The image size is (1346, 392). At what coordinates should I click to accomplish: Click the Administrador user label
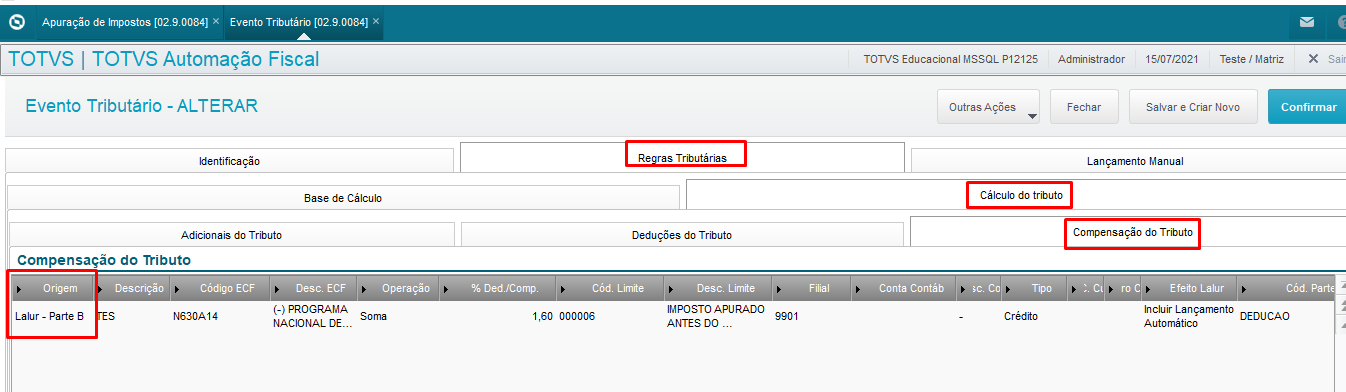click(x=1091, y=59)
